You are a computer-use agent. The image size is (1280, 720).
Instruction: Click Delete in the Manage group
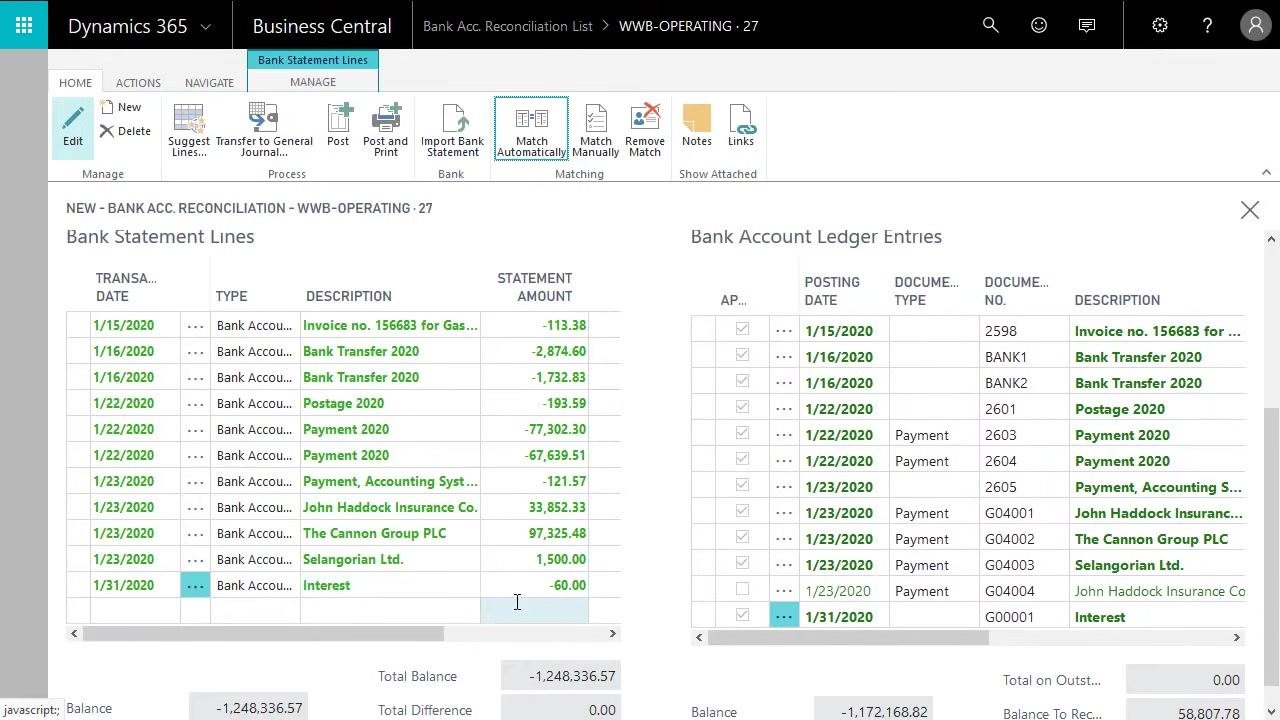[125, 131]
